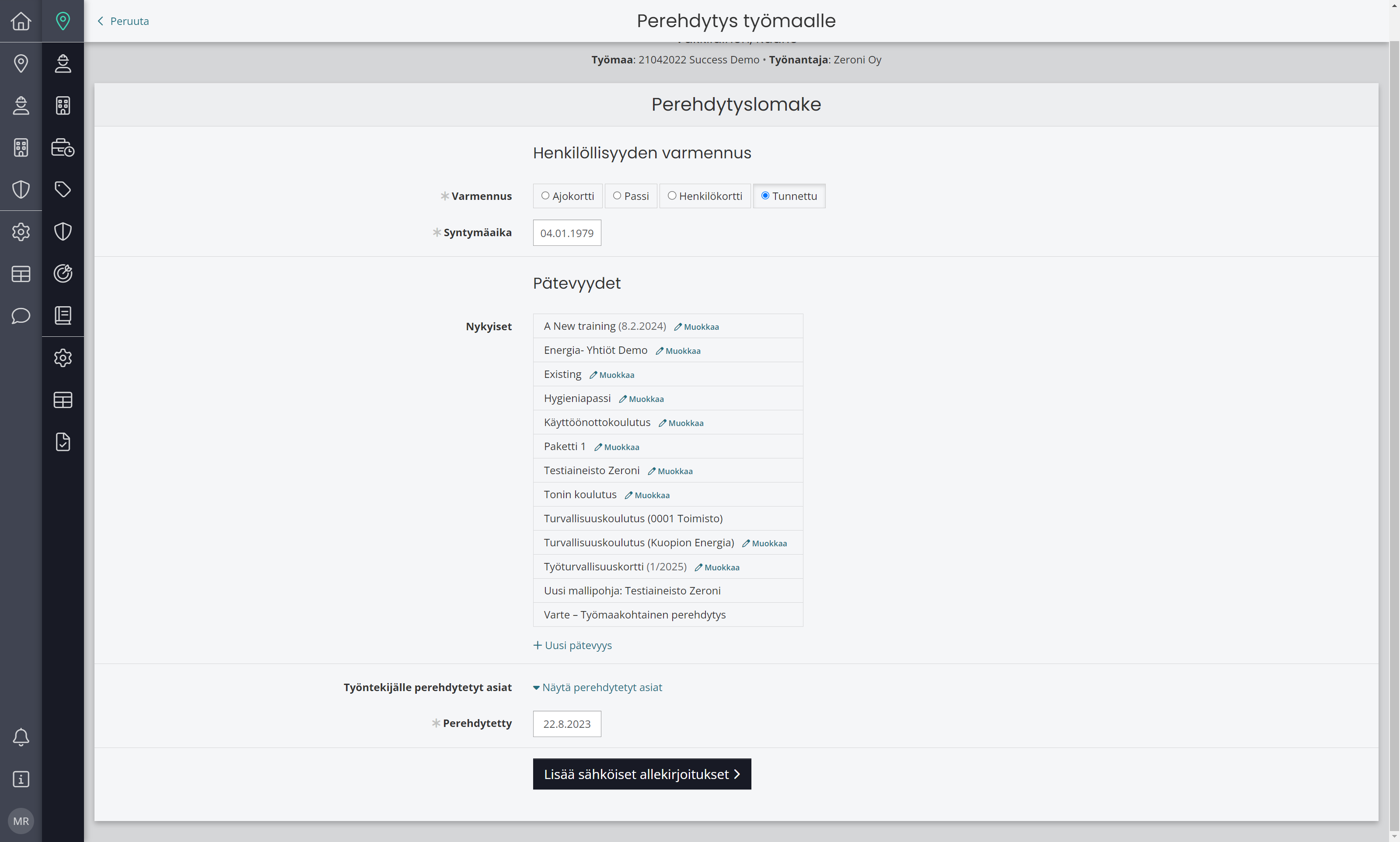The height and width of the screenshot is (842, 1400).
Task: Select the Henkilökortti radio option
Action: [x=705, y=196]
